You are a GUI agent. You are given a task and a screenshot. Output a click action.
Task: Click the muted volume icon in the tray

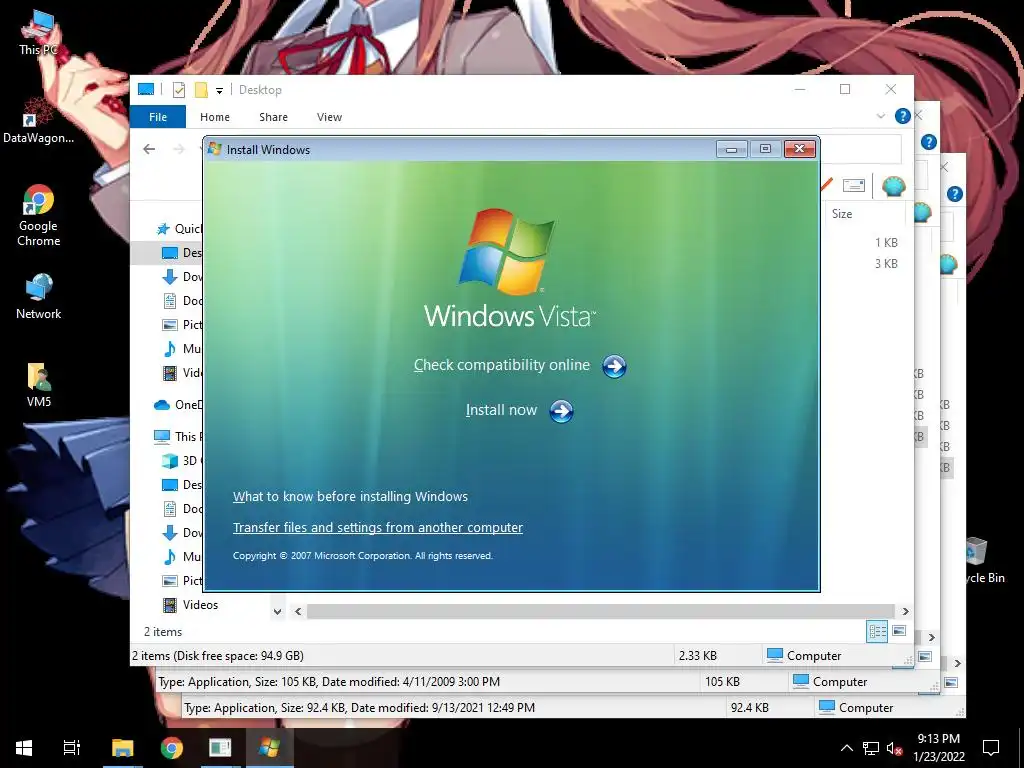(894, 748)
